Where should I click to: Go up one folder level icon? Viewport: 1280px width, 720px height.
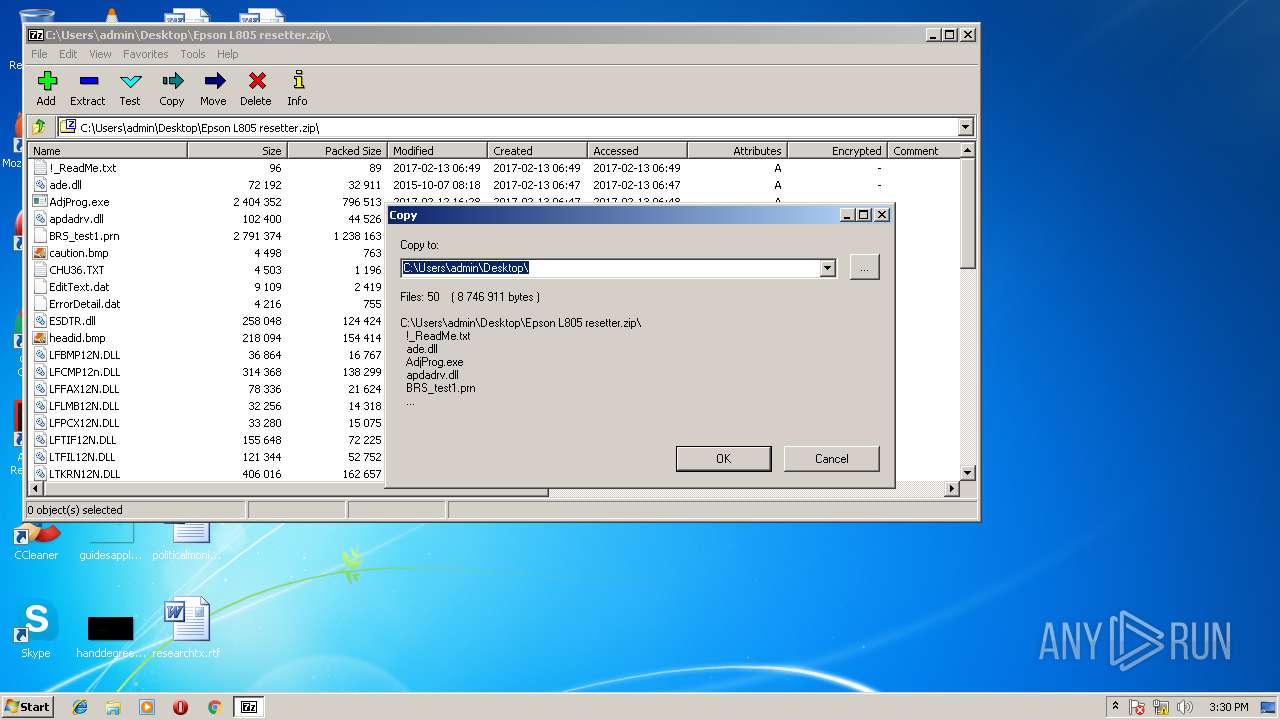39,127
